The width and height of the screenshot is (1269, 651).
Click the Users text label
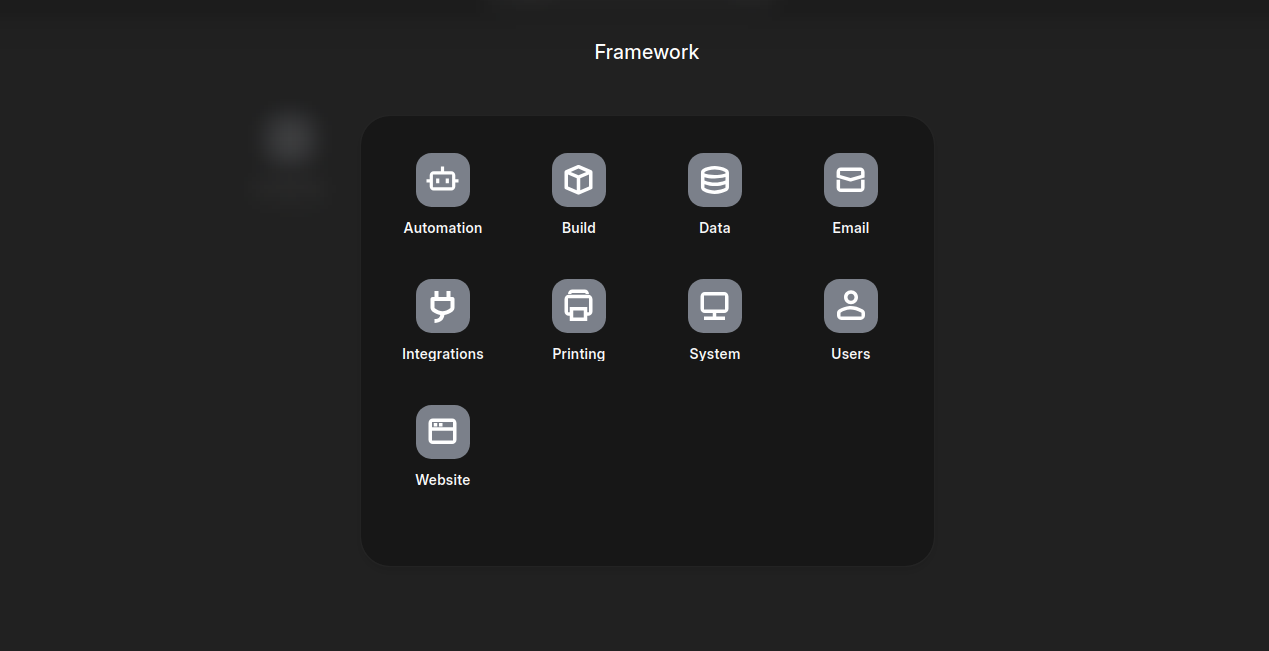(x=851, y=354)
